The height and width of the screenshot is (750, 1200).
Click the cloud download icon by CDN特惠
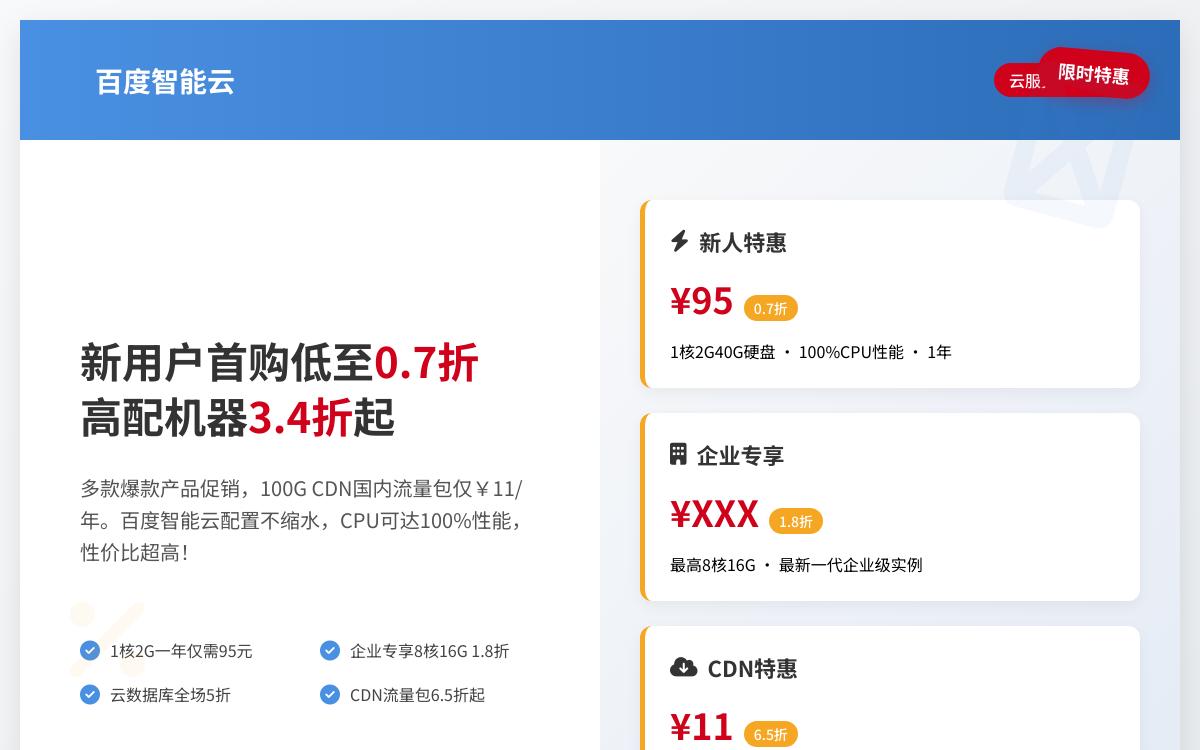click(x=684, y=667)
